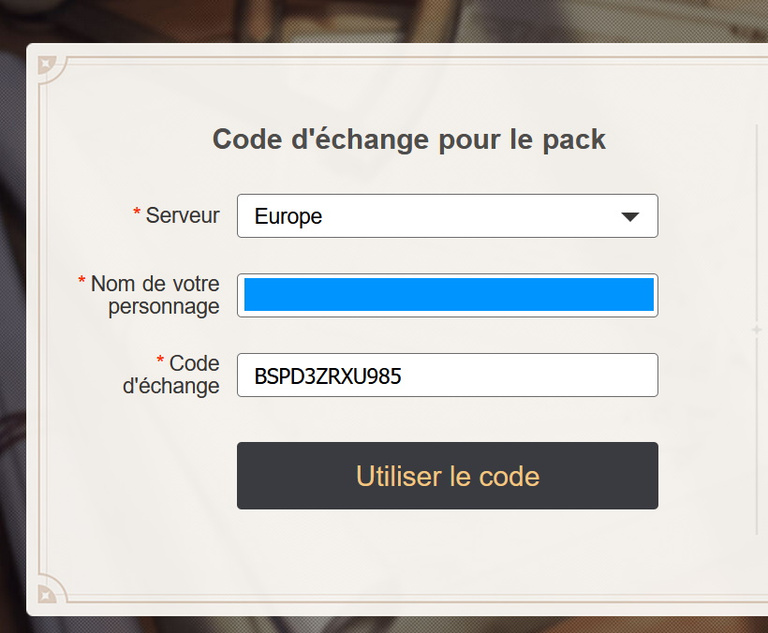Submit with Utiliser le code button
This screenshot has height=633, width=768.
pyautogui.click(x=447, y=476)
